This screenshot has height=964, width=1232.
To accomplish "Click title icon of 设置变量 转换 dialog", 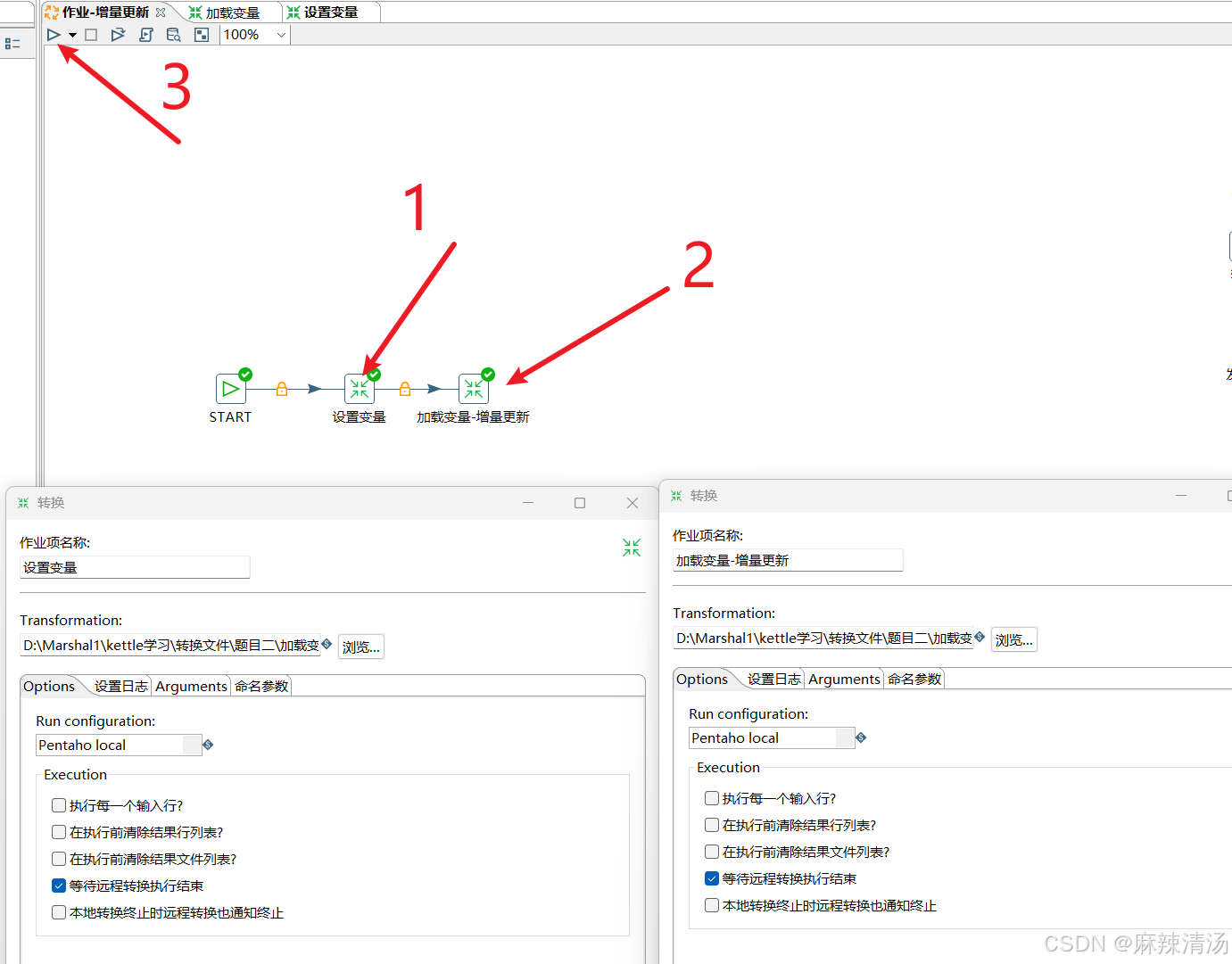I will [x=23, y=503].
